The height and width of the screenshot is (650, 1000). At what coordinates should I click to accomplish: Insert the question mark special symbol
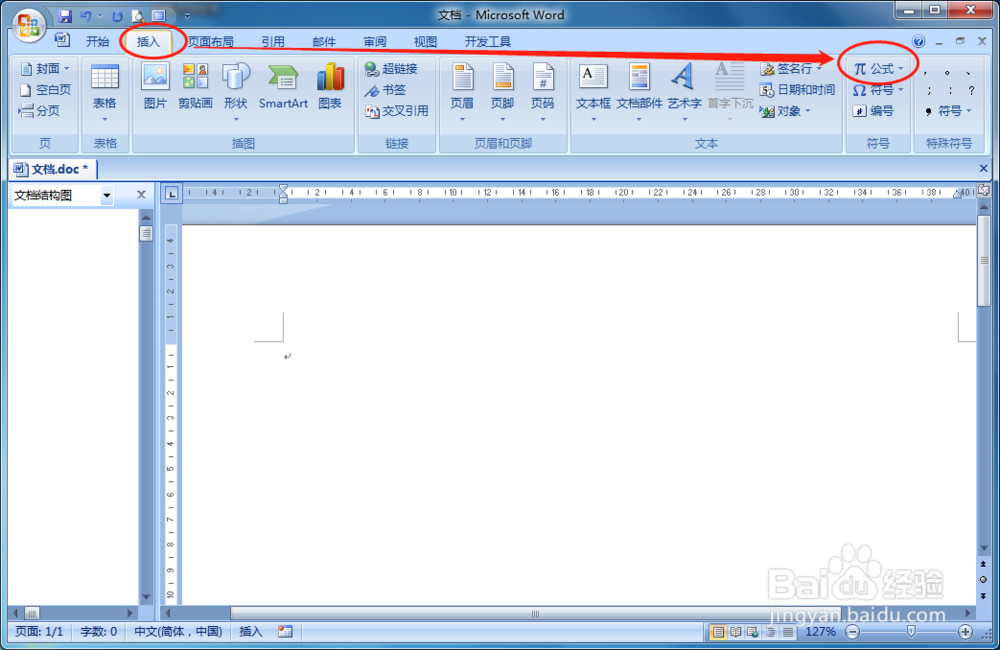[971, 90]
